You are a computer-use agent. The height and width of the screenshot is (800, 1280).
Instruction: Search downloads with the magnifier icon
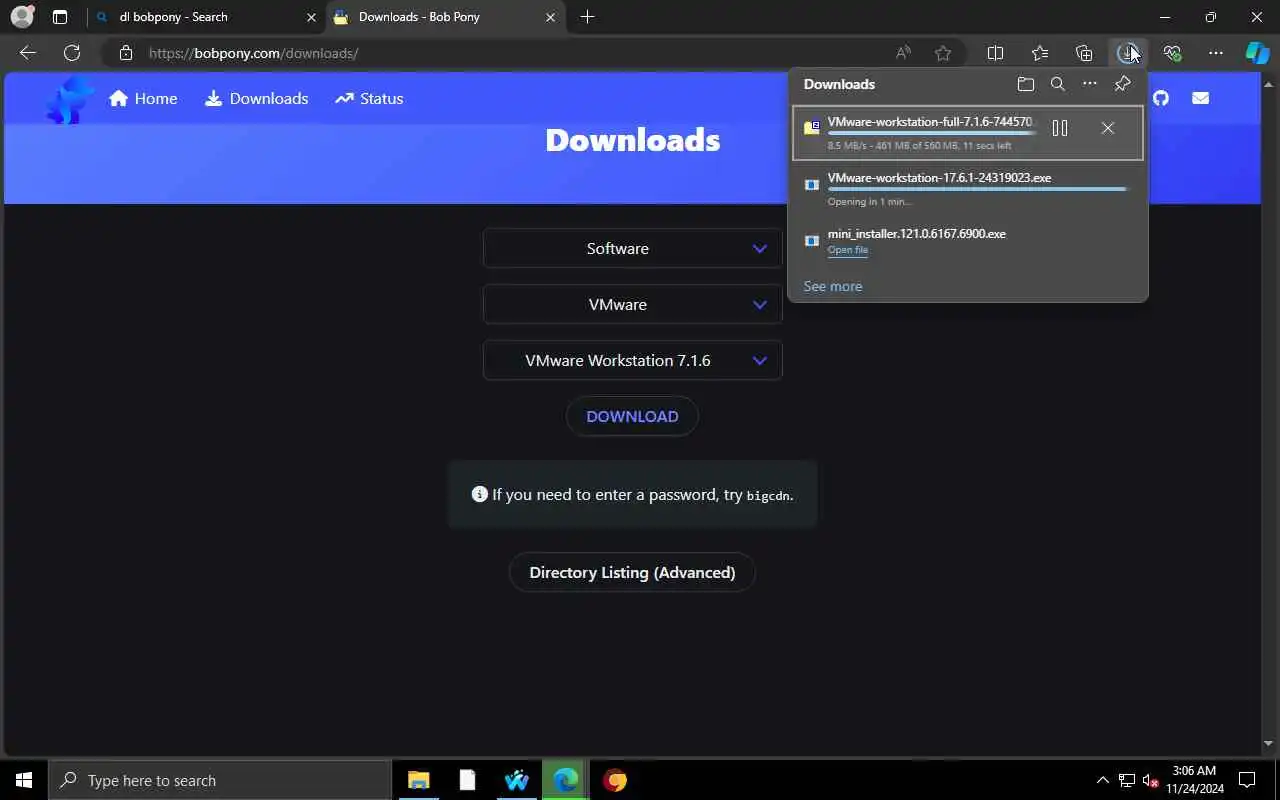pyautogui.click(x=1057, y=84)
